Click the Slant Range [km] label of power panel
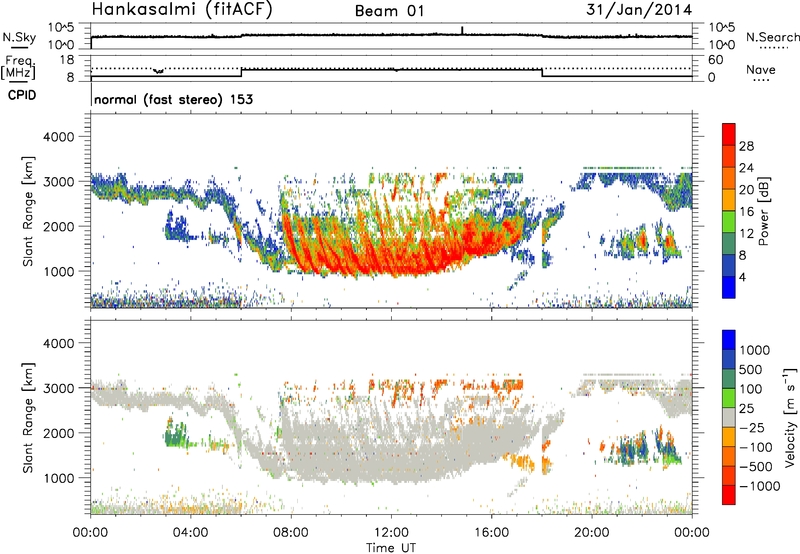Screen dimensions: 800x554 28,211
